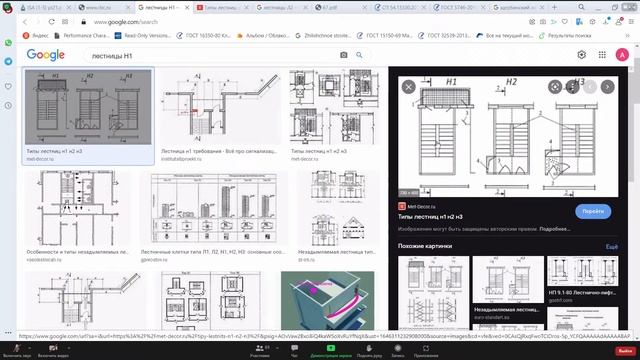This screenshot has width=640, height=360.
Task: Open a new browser tab with plus
Action: [x=554, y=7]
